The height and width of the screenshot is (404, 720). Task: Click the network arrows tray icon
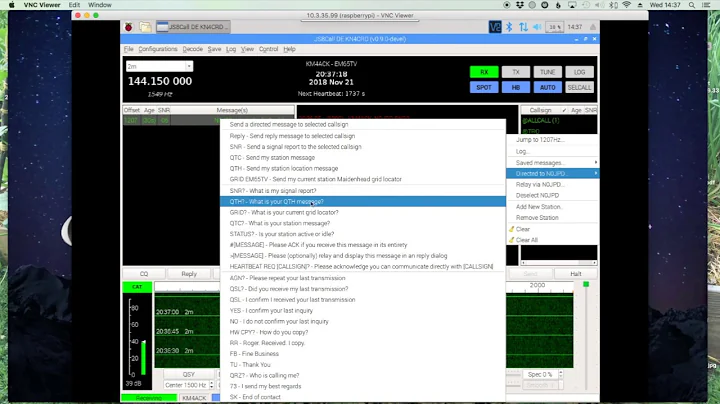[x=523, y=27]
